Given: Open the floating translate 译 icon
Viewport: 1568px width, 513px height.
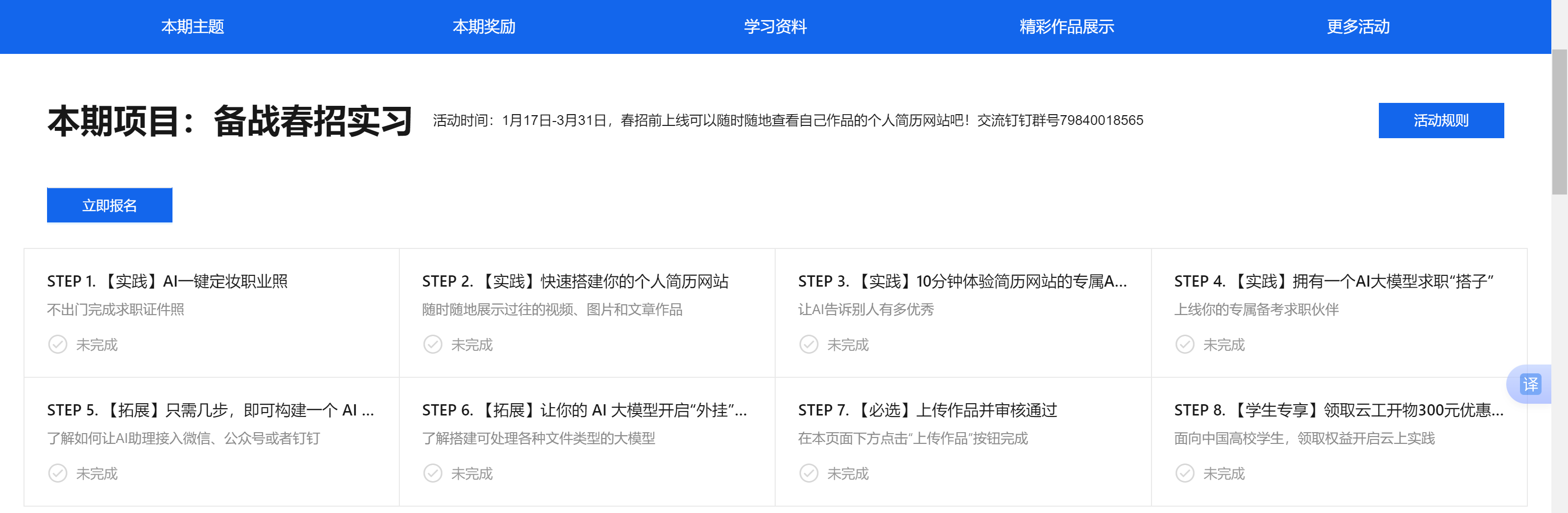Looking at the screenshot, I should pos(1530,384).
